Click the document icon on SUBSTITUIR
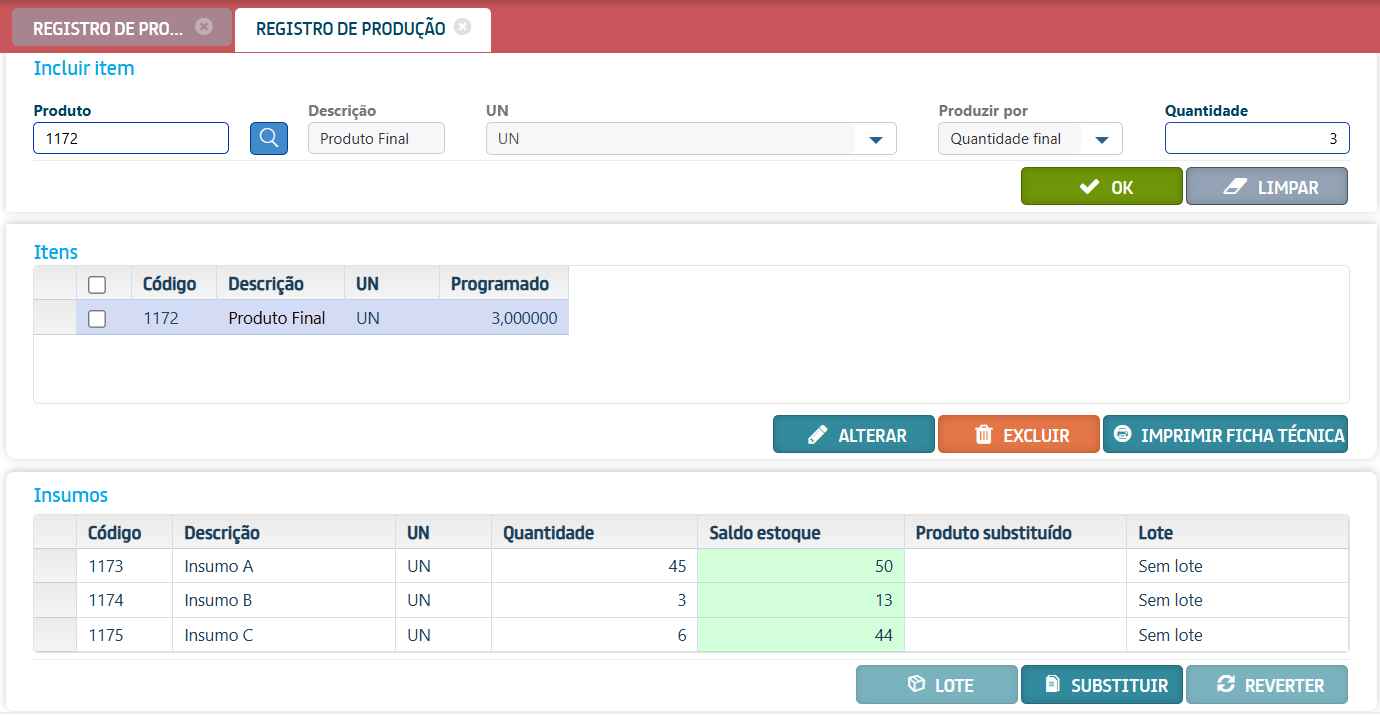Screen dimensions: 1380x716 [x=1052, y=684]
